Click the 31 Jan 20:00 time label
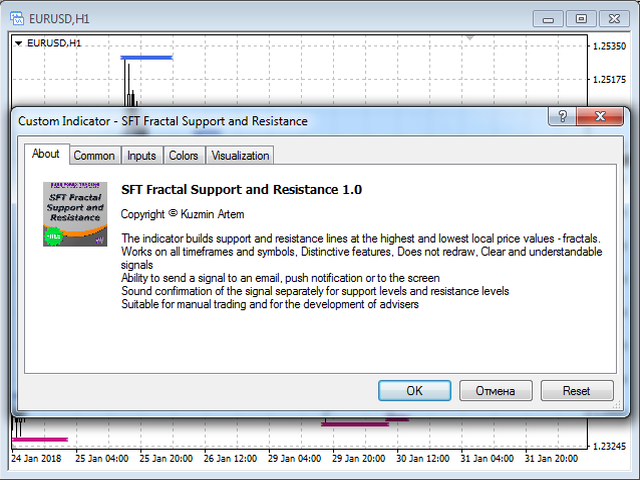This screenshot has height=480, width=640. click(x=551, y=459)
